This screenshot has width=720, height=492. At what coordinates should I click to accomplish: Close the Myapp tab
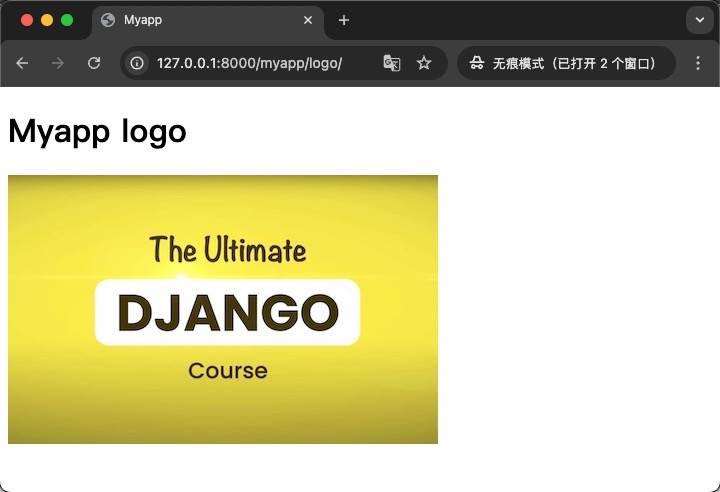tap(308, 20)
